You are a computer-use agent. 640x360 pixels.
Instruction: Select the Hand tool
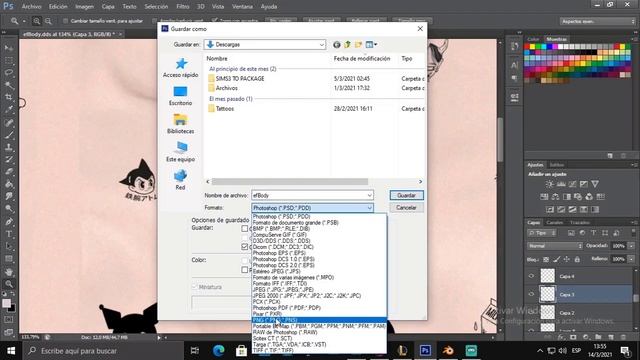[x=9, y=271]
